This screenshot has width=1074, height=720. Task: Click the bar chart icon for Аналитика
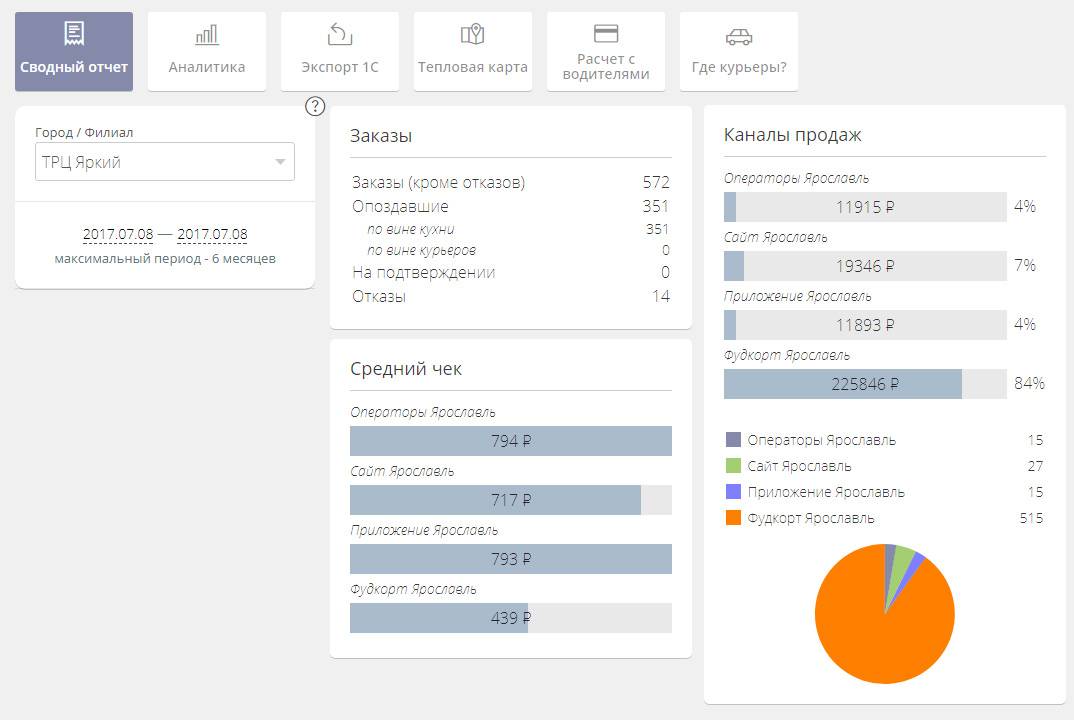(207, 34)
